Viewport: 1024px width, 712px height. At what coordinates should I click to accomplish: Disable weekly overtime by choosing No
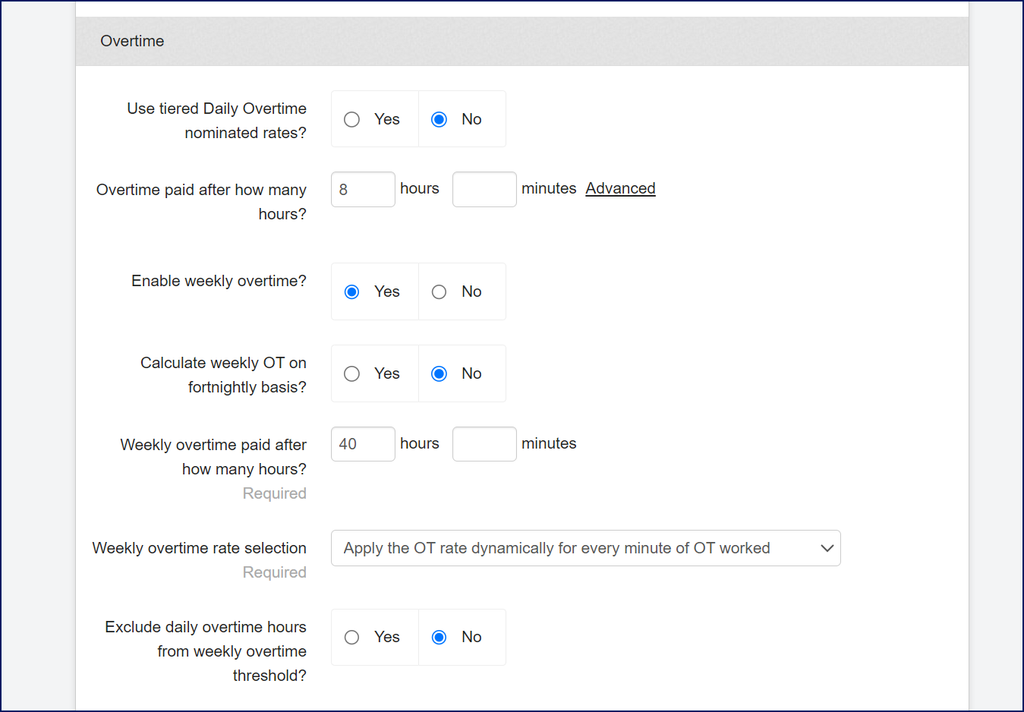click(439, 292)
